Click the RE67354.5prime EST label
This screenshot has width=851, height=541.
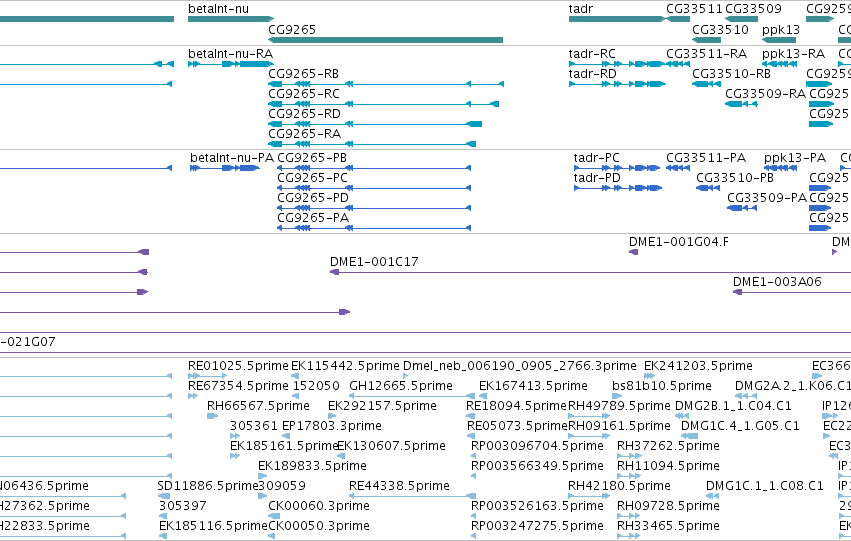(x=238, y=386)
